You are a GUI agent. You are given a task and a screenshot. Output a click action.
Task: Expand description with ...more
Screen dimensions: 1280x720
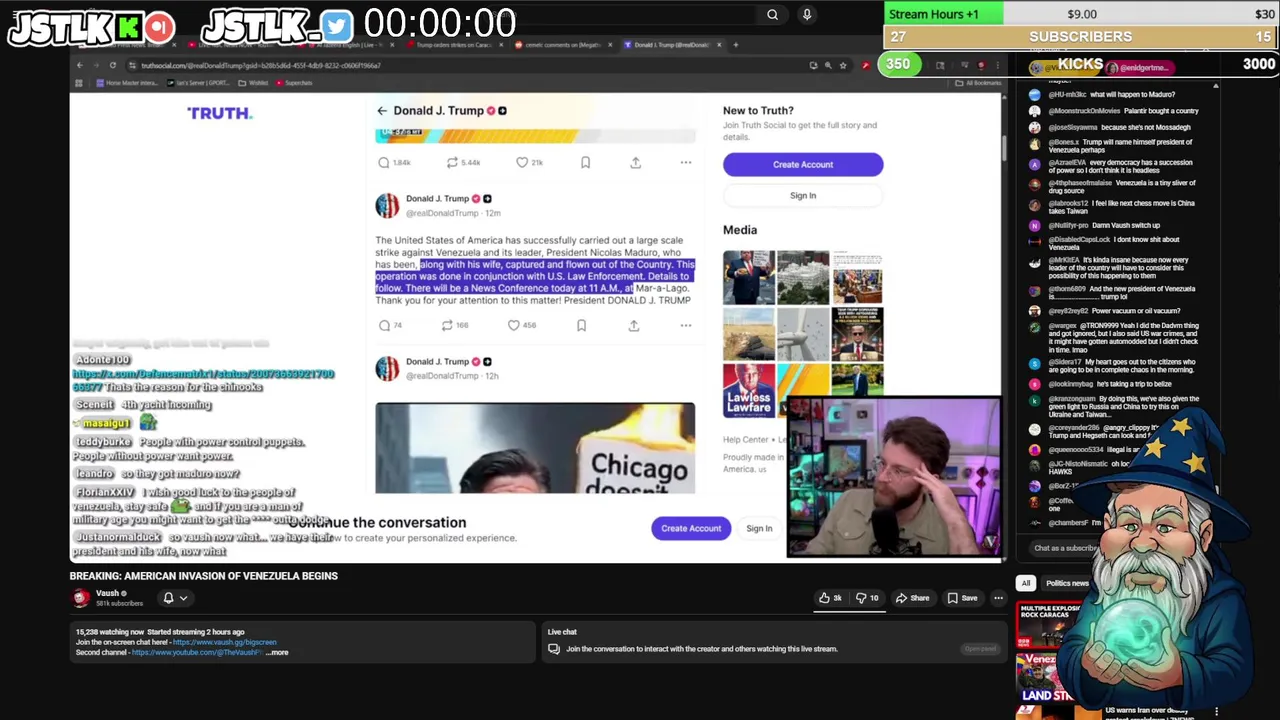pyautogui.click(x=277, y=652)
